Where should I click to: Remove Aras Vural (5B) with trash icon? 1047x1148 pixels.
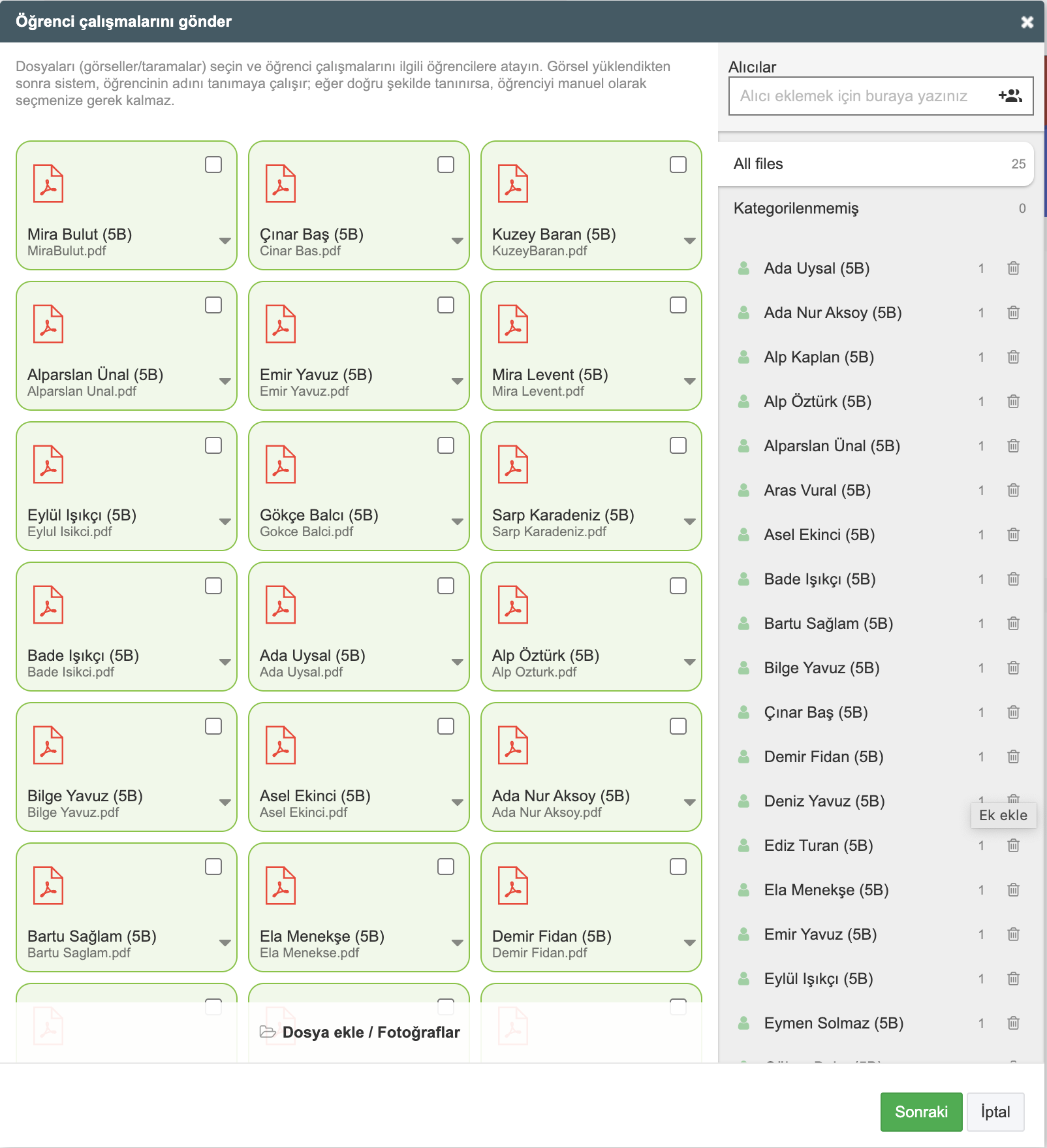point(1013,490)
